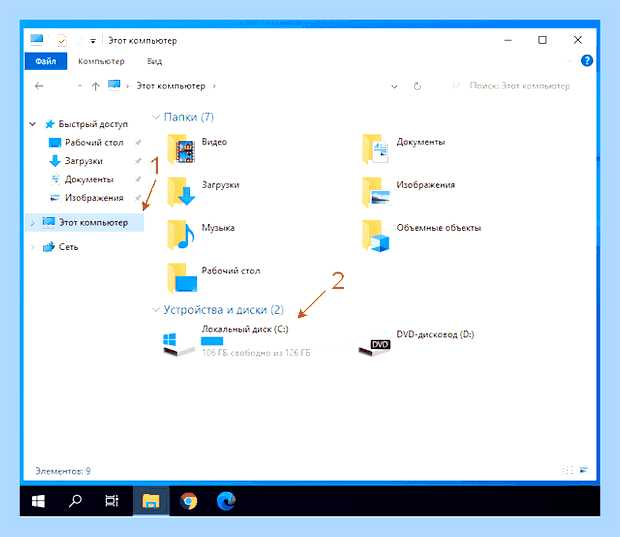Expand the Этот компьютер tree node
The image size is (620, 537).
32,223
